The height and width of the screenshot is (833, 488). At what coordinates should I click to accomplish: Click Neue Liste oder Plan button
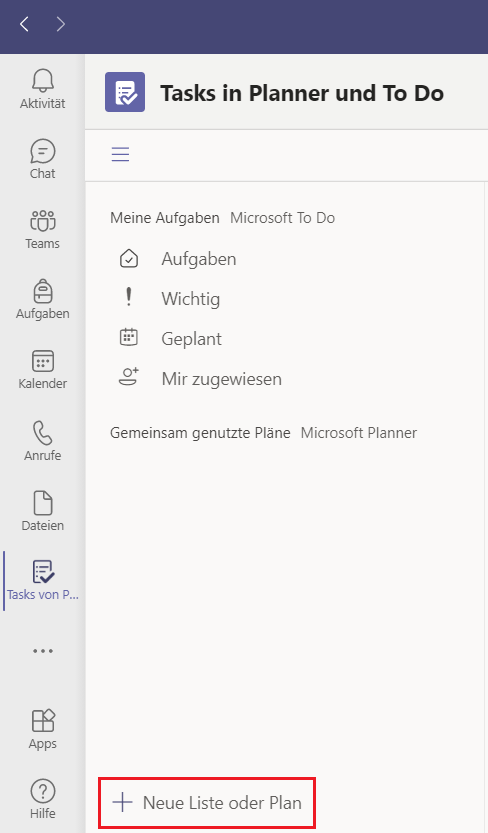[207, 802]
